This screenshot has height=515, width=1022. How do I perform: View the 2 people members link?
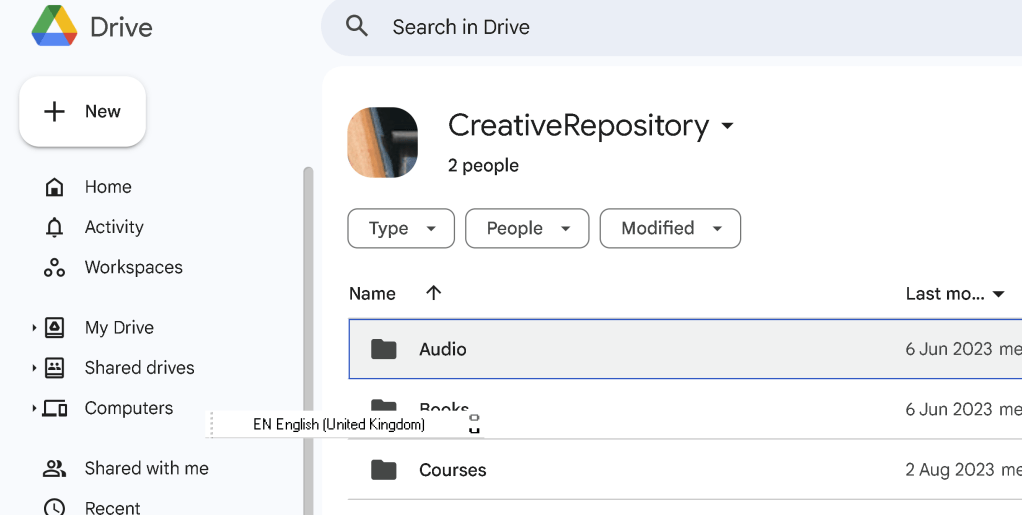tap(483, 166)
